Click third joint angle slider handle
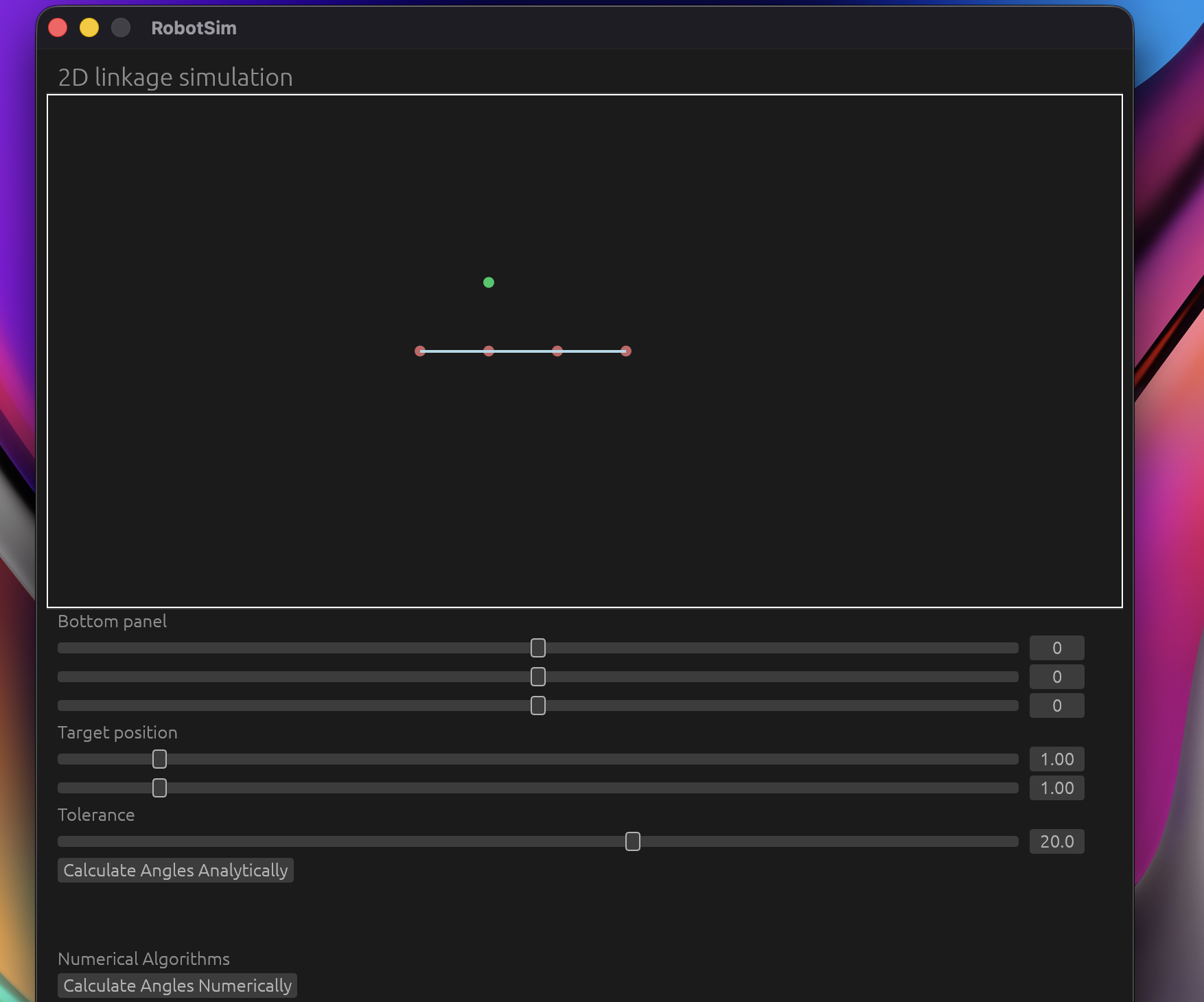Viewport: 1204px width, 1002px height. click(x=538, y=706)
